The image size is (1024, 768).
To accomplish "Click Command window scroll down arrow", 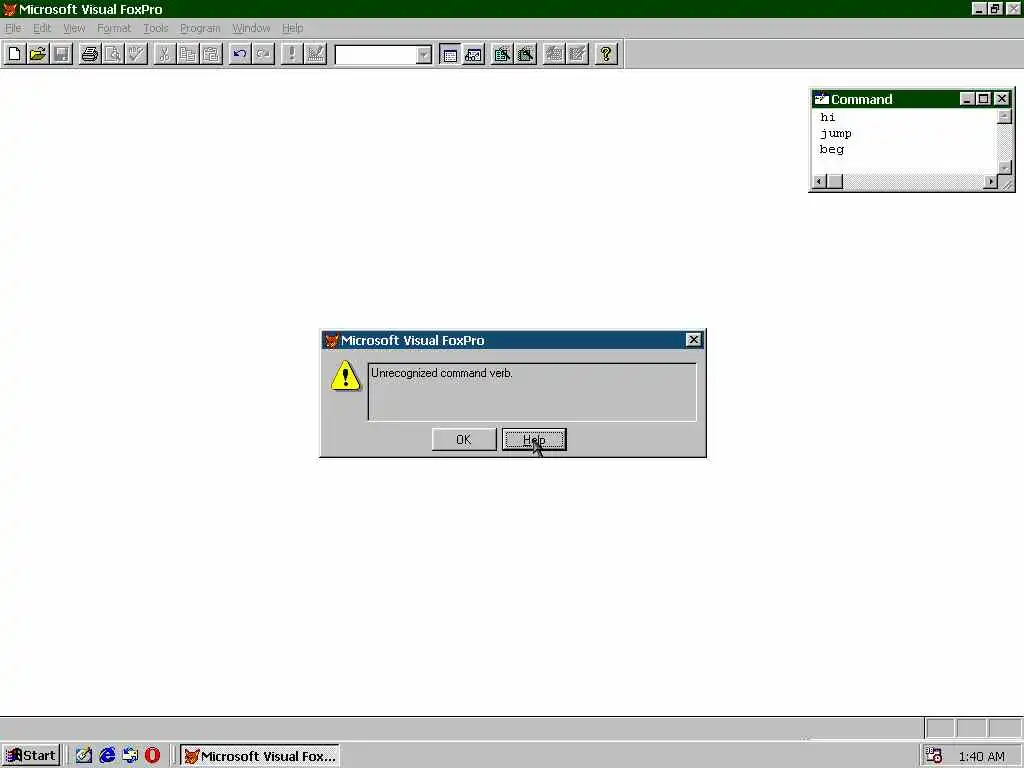I will coord(1004,167).
